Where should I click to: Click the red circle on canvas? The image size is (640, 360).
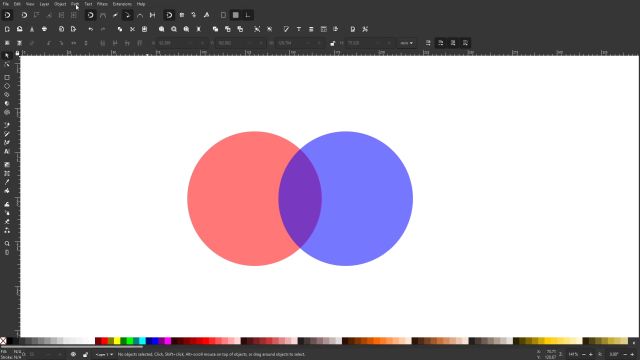point(233,199)
